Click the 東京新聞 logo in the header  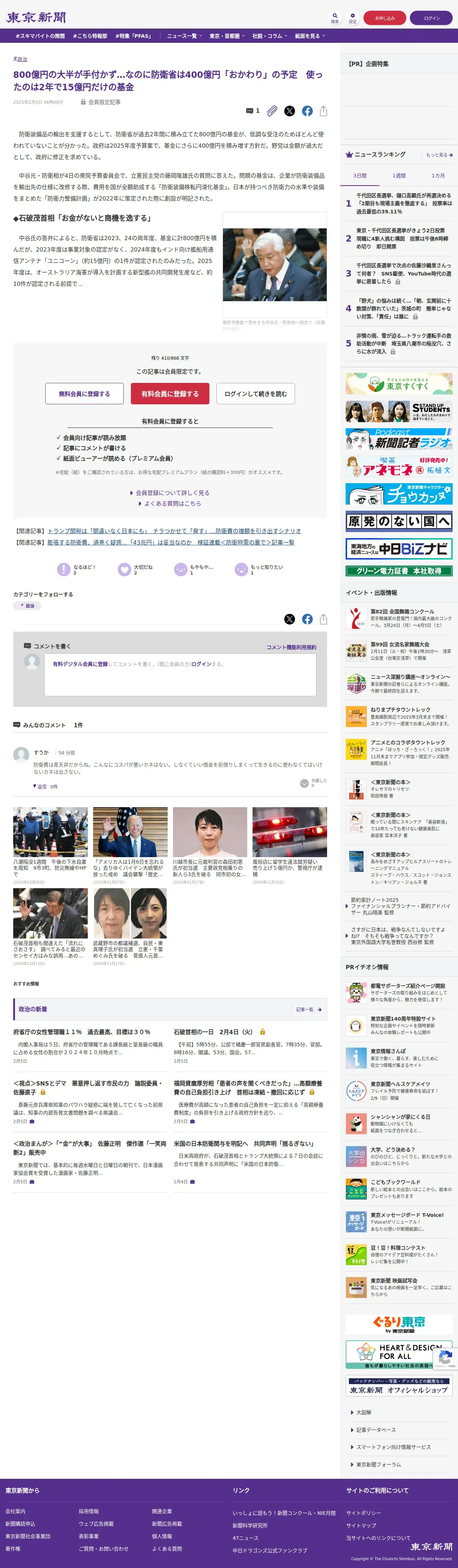pos(36,17)
